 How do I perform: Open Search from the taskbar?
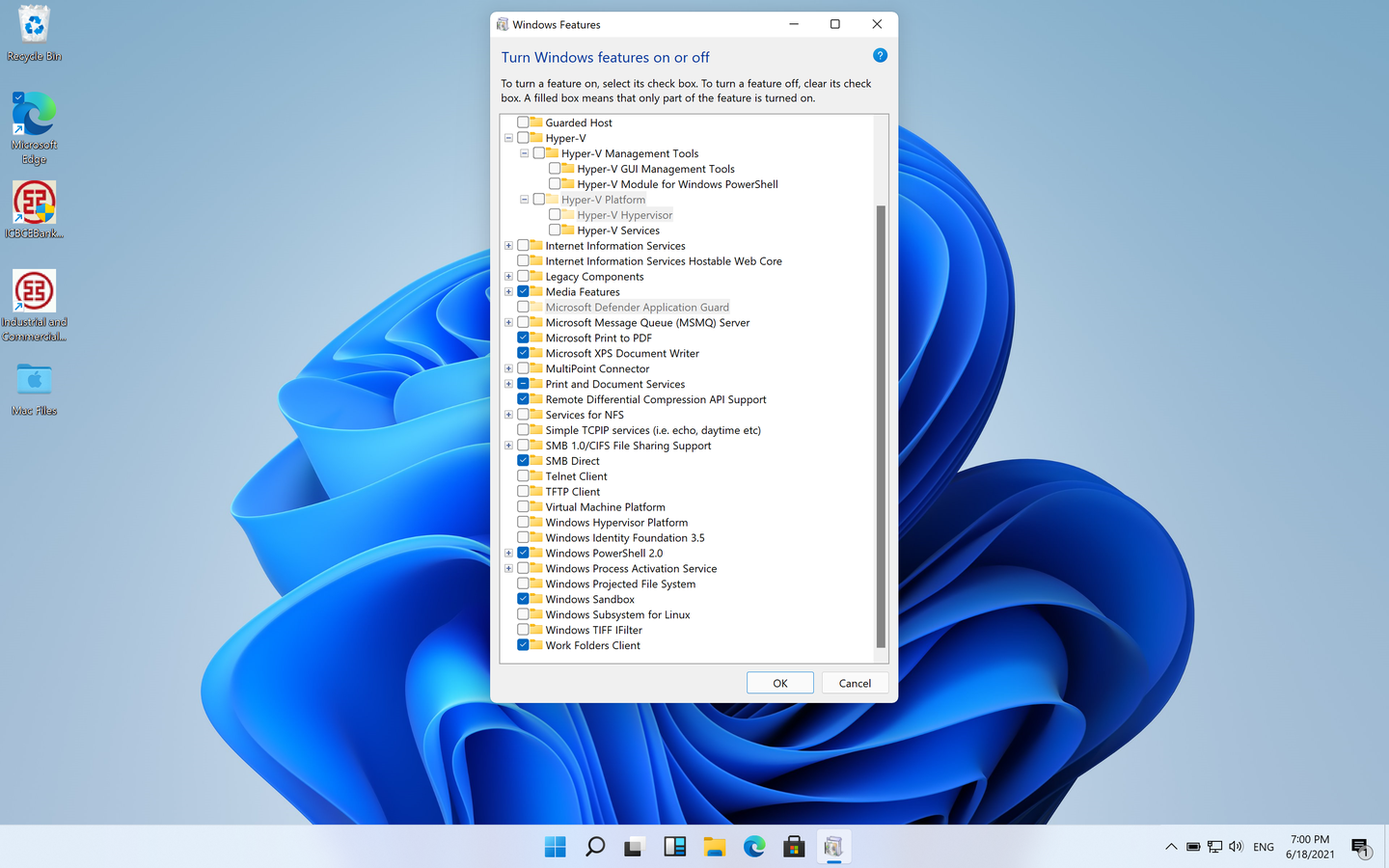594,846
